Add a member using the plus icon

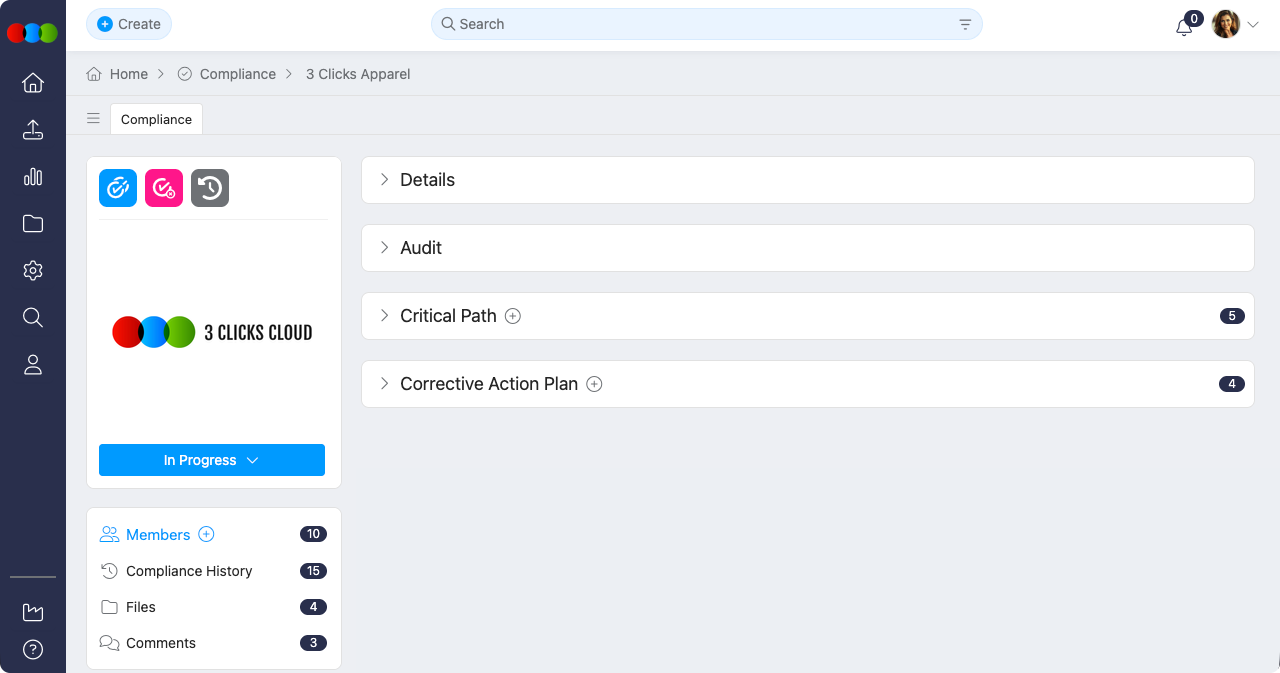(206, 534)
